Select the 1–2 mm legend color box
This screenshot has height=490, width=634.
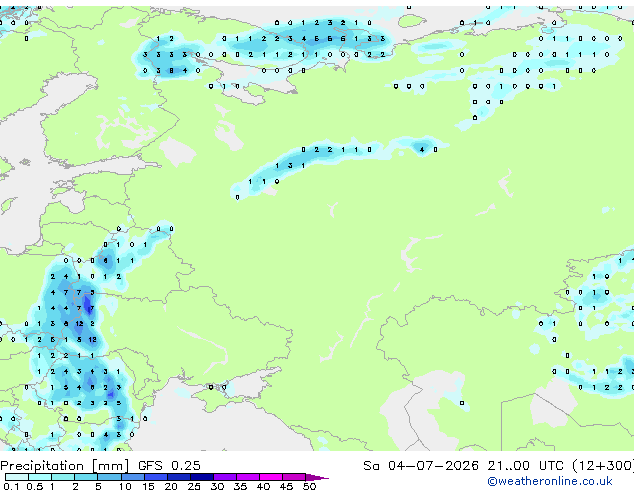coord(63,477)
